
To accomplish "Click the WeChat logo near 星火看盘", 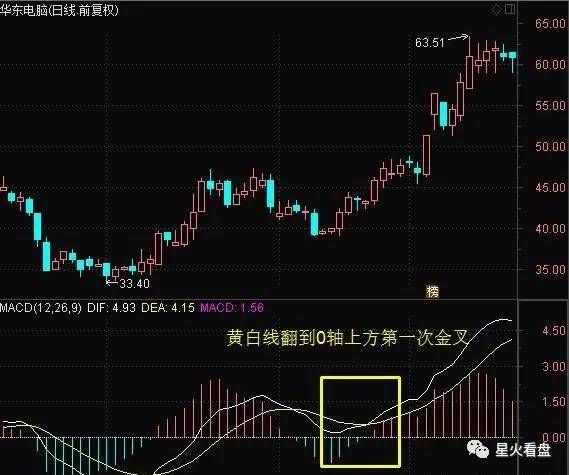I will point(478,449).
